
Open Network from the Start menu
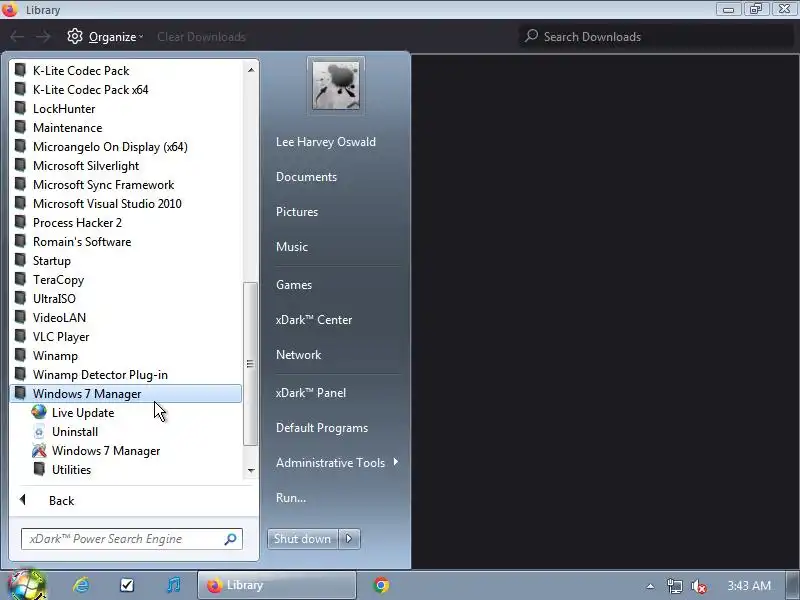[298, 355]
